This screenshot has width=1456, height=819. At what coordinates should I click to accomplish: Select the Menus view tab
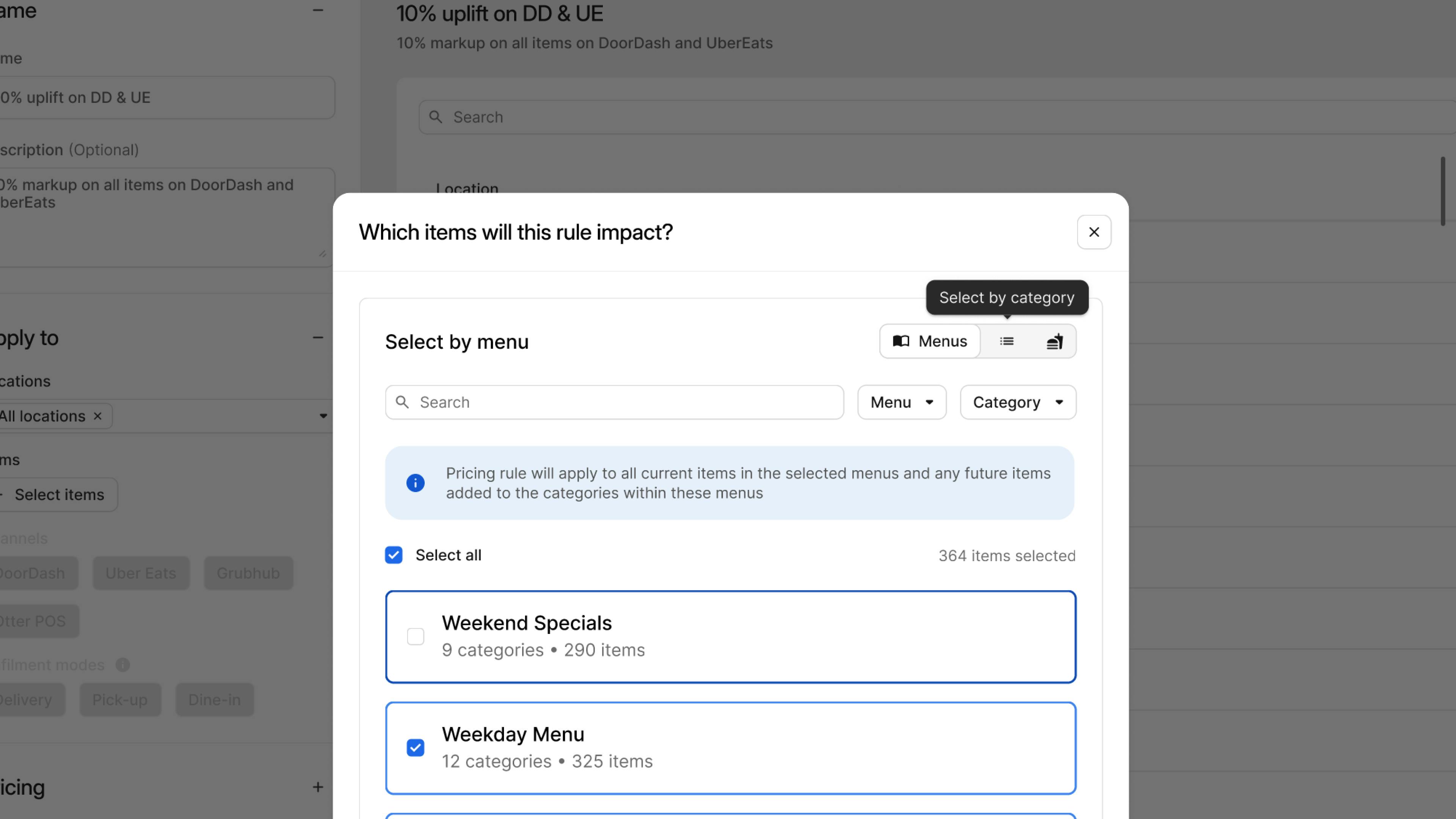pos(930,341)
